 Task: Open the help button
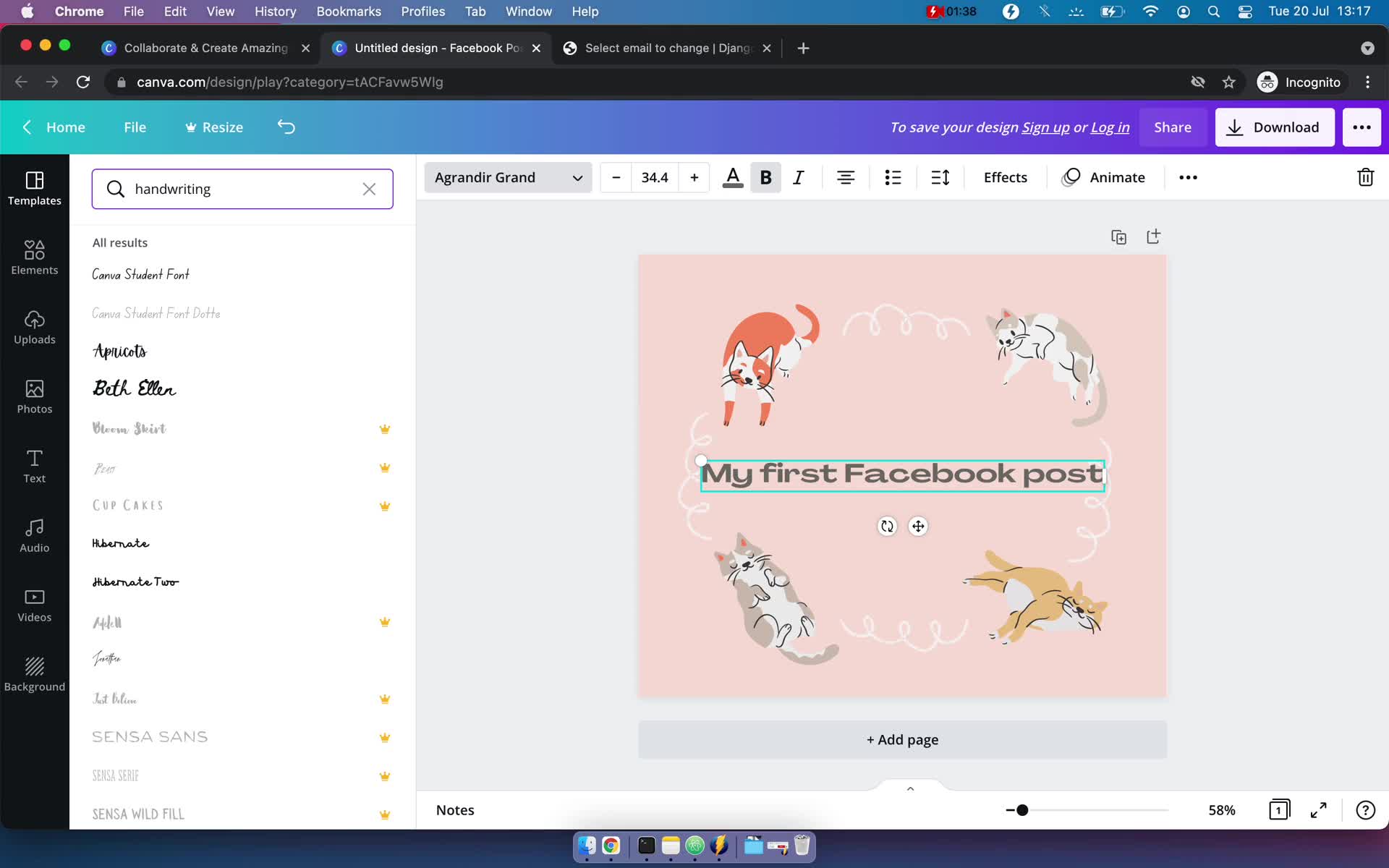click(1365, 810)
